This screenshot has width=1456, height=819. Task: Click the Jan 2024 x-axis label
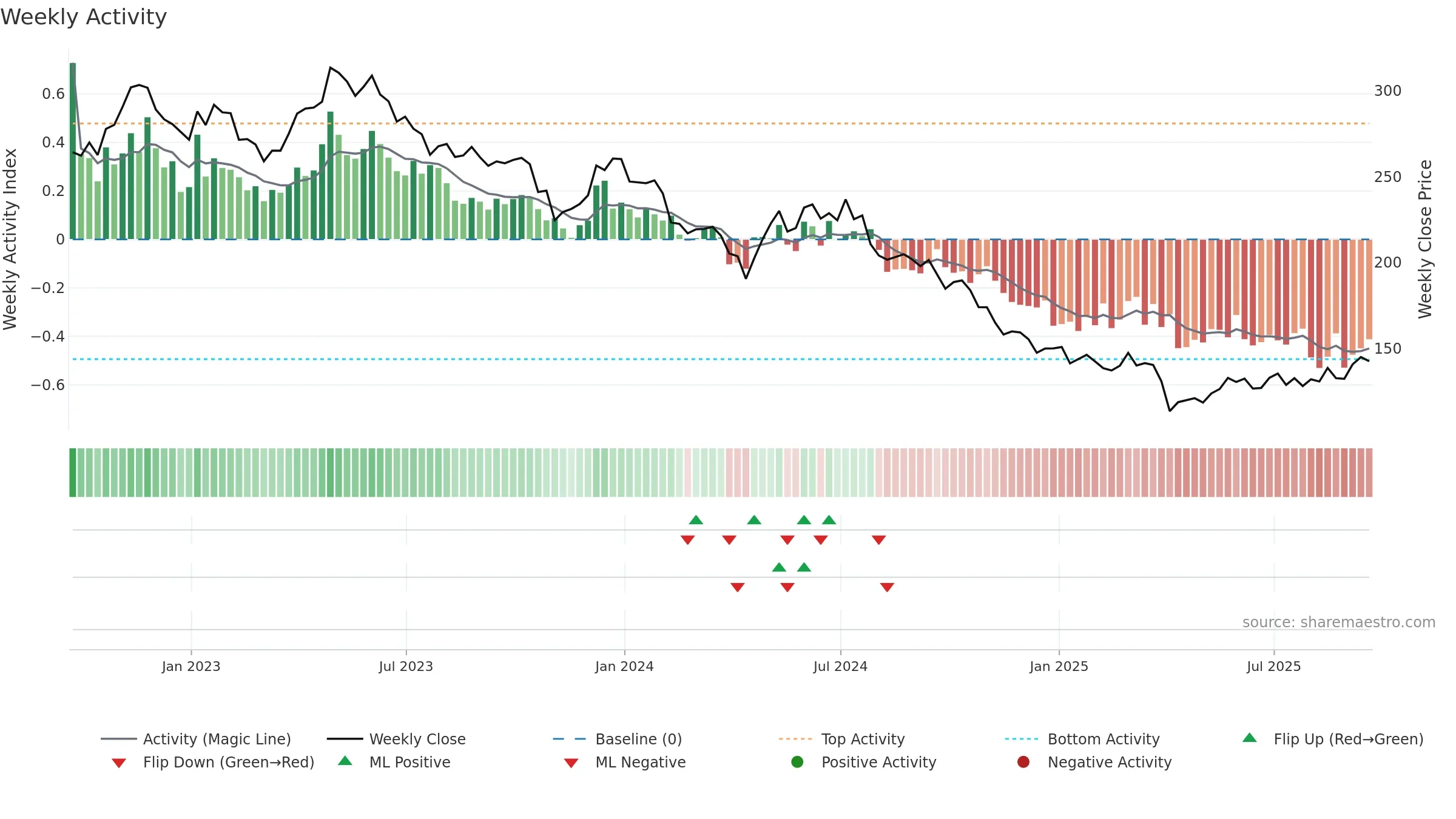click(624, 666)
